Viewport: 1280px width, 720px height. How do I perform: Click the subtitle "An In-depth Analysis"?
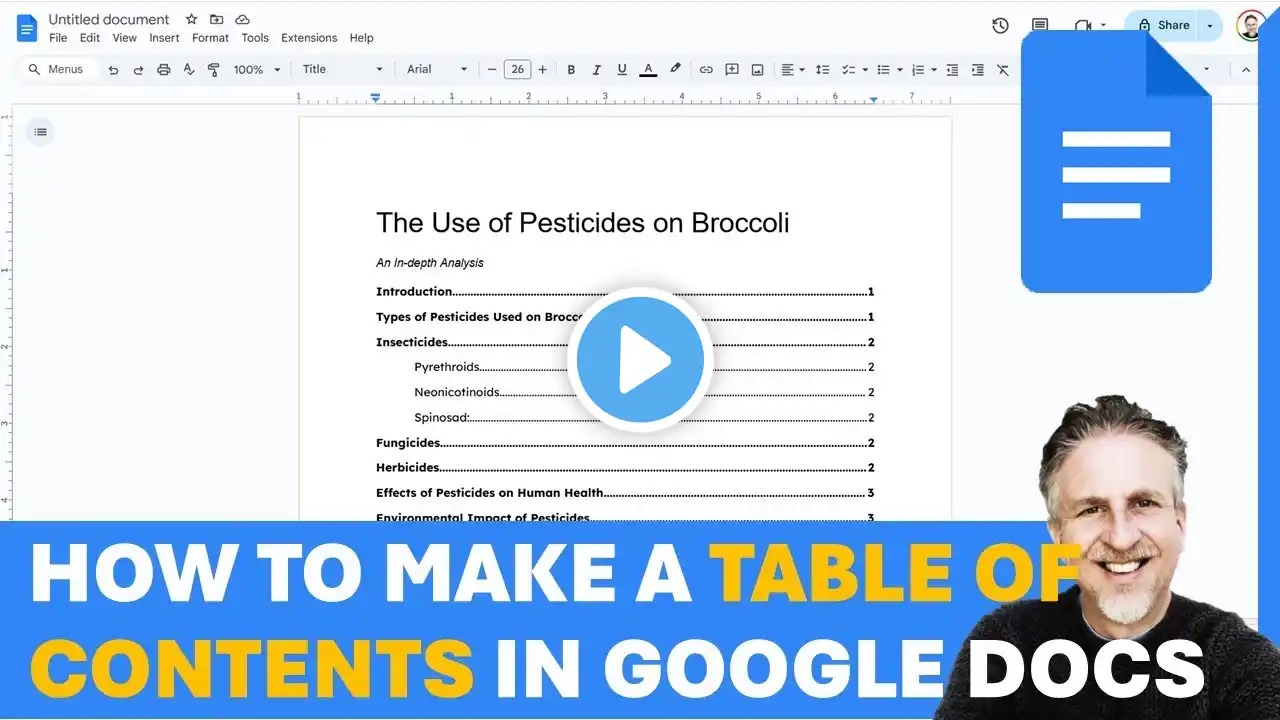(430, 263)
